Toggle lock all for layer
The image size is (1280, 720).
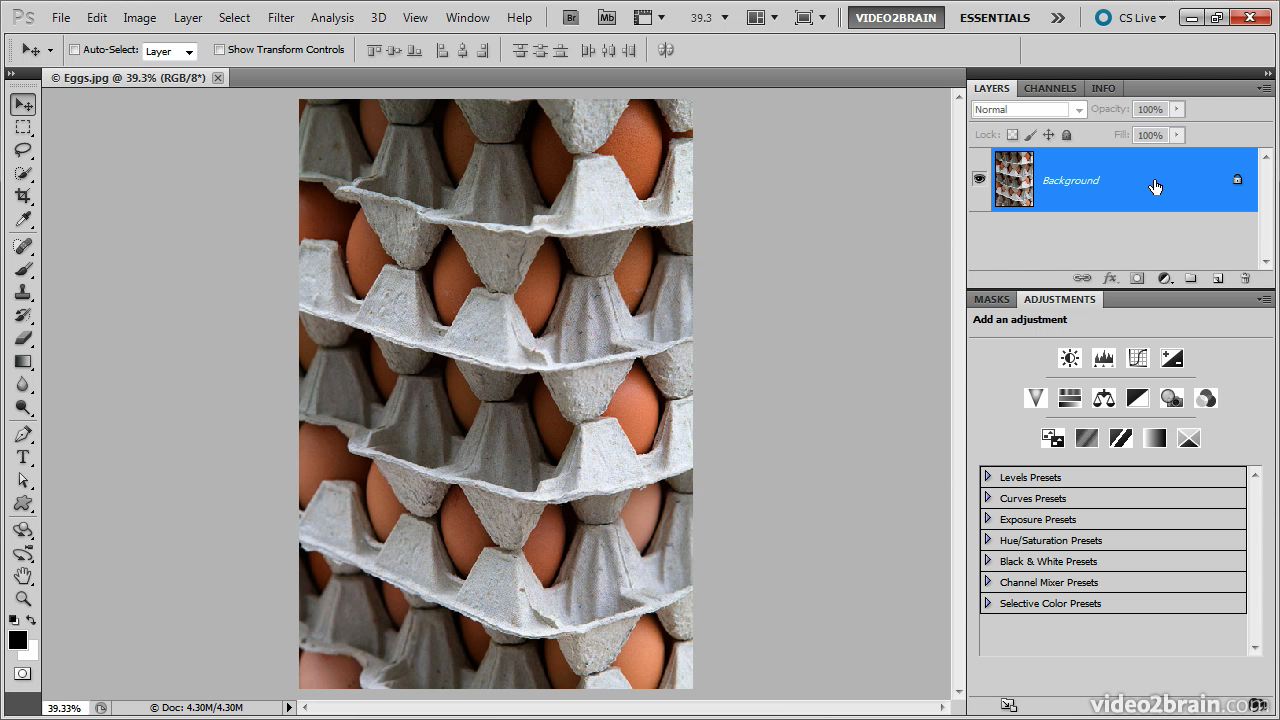(1067, 135)
